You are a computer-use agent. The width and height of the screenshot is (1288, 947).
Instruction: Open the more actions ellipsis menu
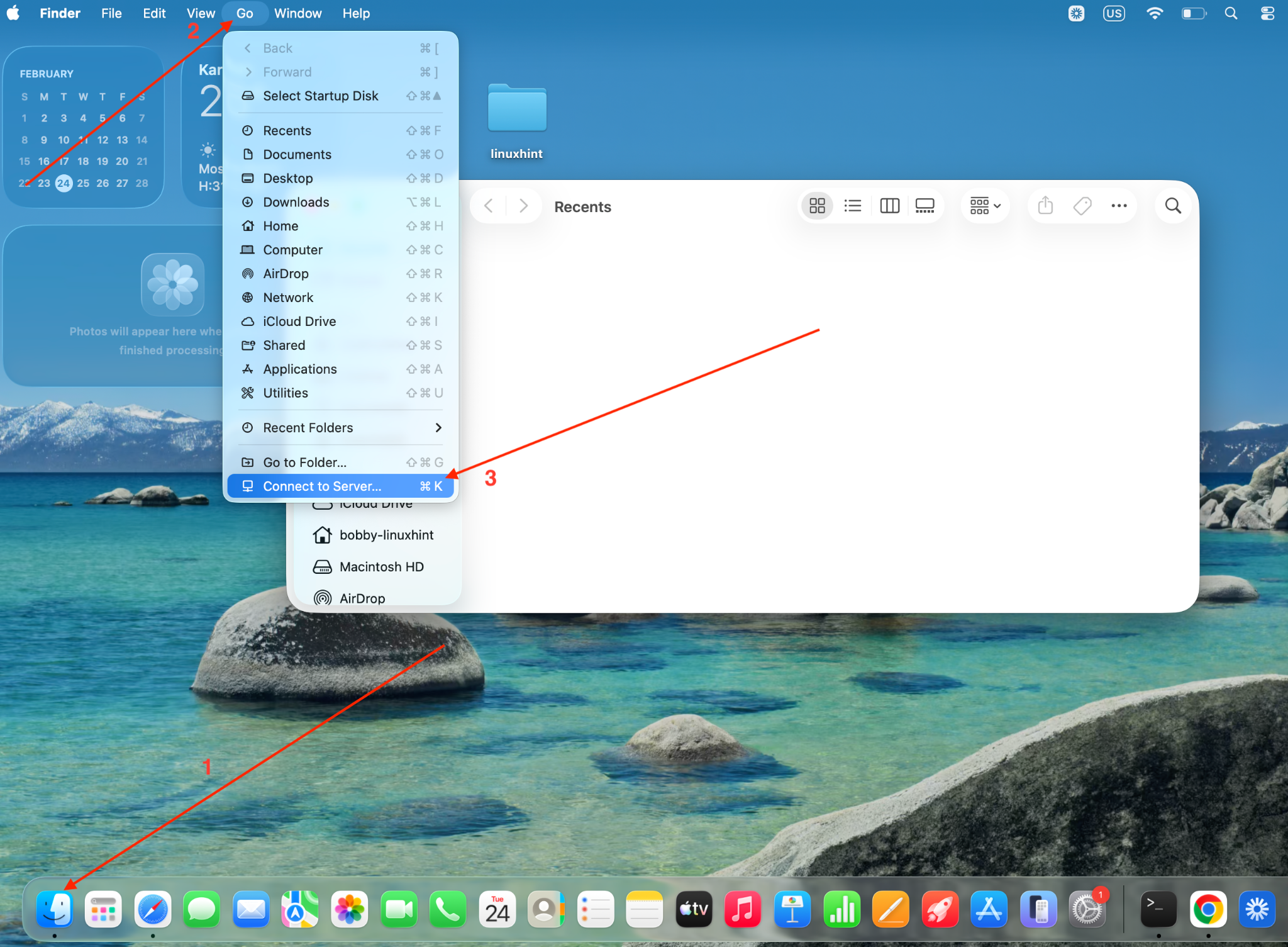coord(1119,206)
